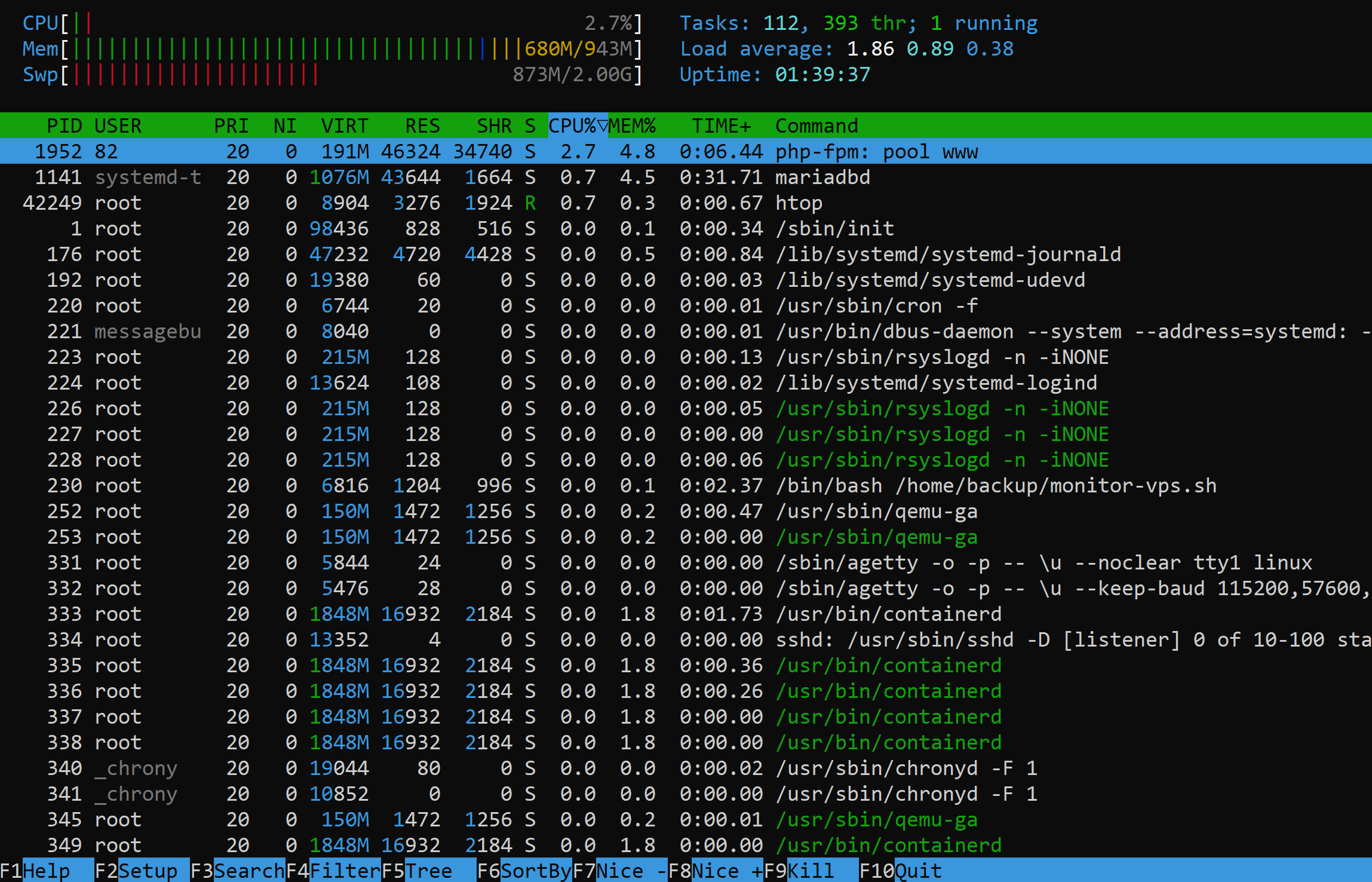Select F3 Search in function bar

(x=238, y=871)
